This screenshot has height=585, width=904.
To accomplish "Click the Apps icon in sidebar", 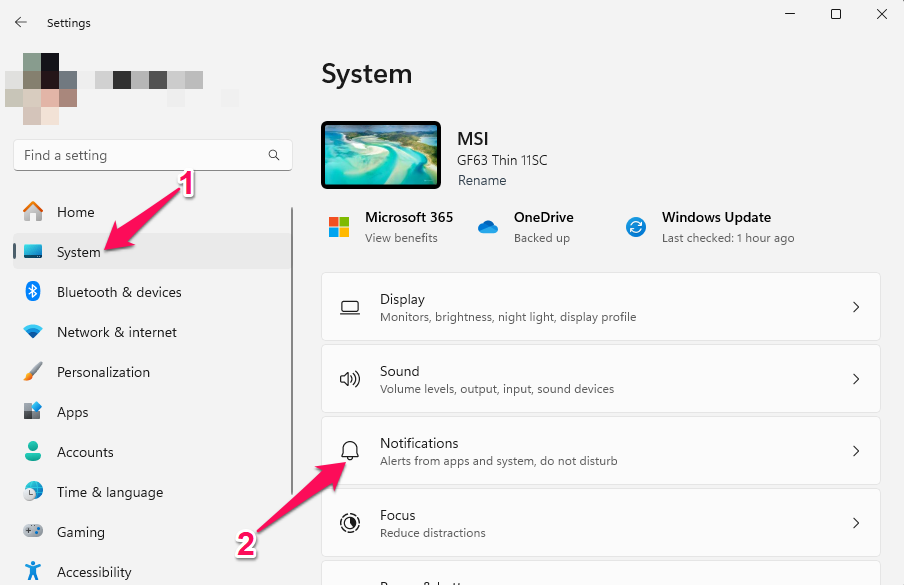I will (33, 412).
